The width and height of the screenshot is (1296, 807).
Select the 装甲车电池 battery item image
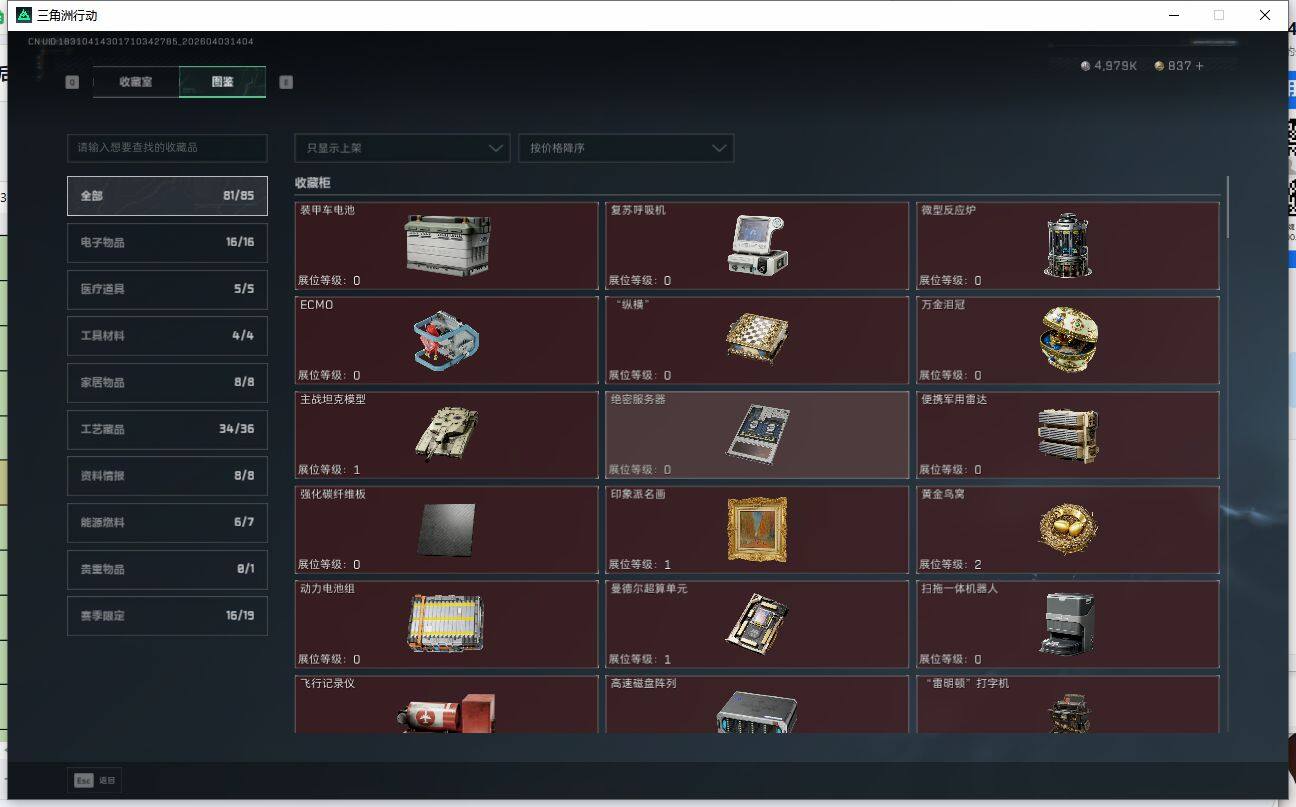click(x=447, y=244)
